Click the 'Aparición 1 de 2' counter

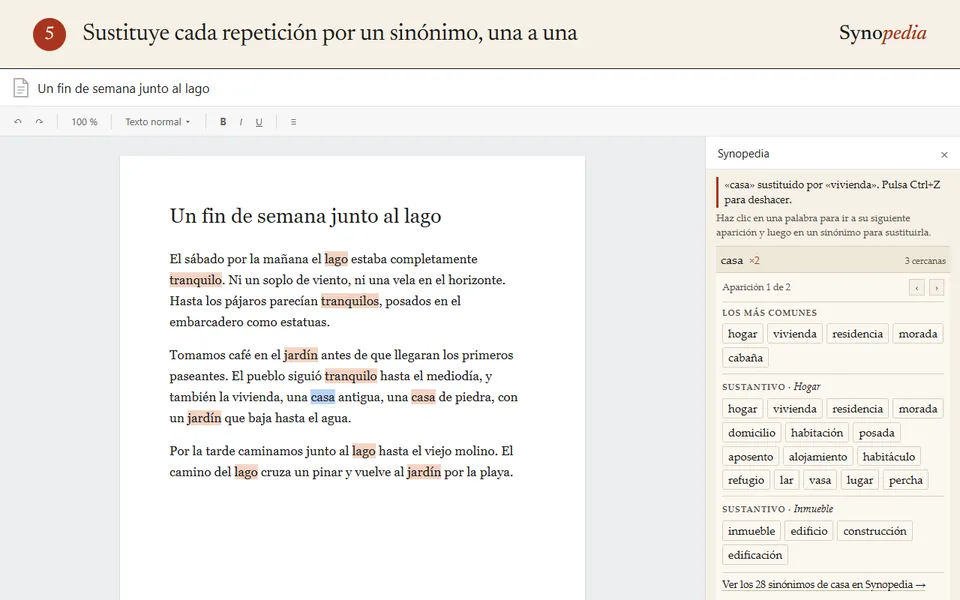(x=756, y=287)
